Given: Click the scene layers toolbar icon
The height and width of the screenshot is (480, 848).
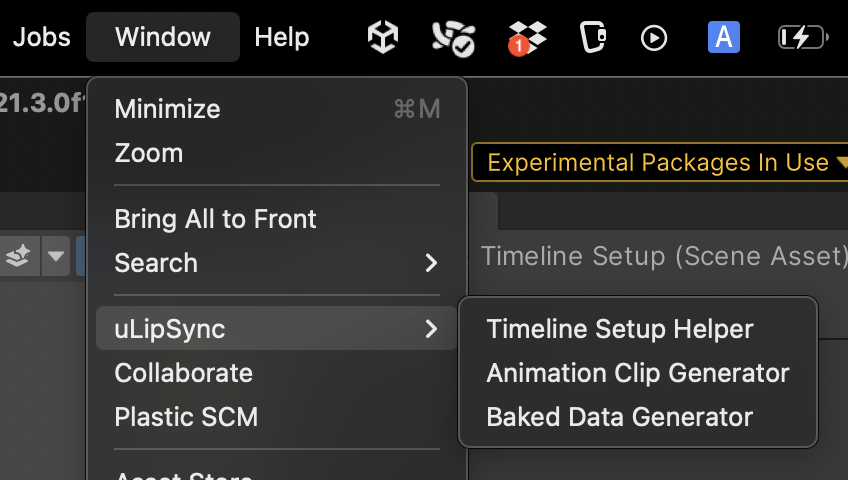Looking at the screenshot, I should [18, 256].
